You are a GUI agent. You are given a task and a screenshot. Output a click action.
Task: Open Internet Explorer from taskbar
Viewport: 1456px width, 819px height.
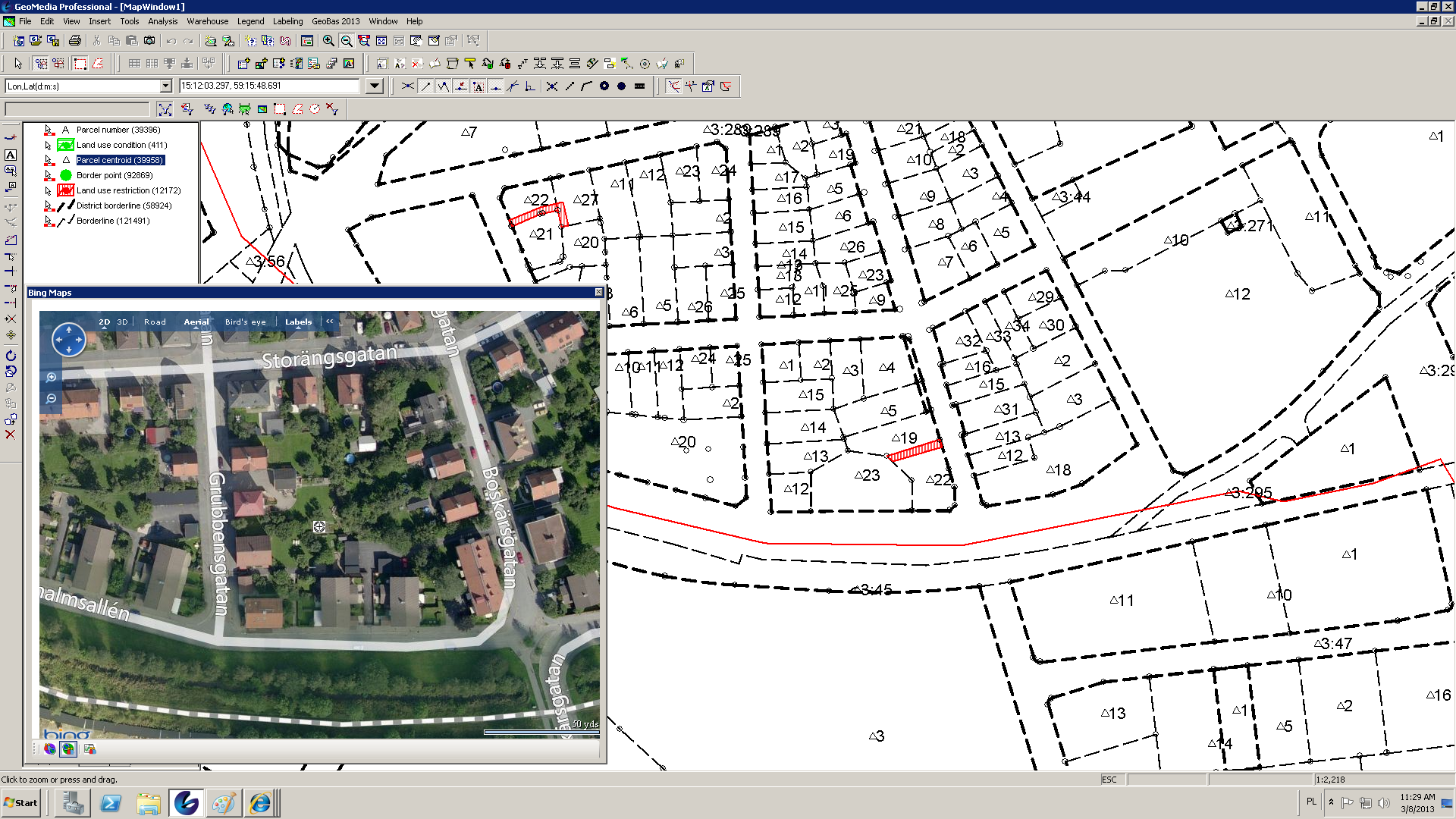click(x=260, y=803)
